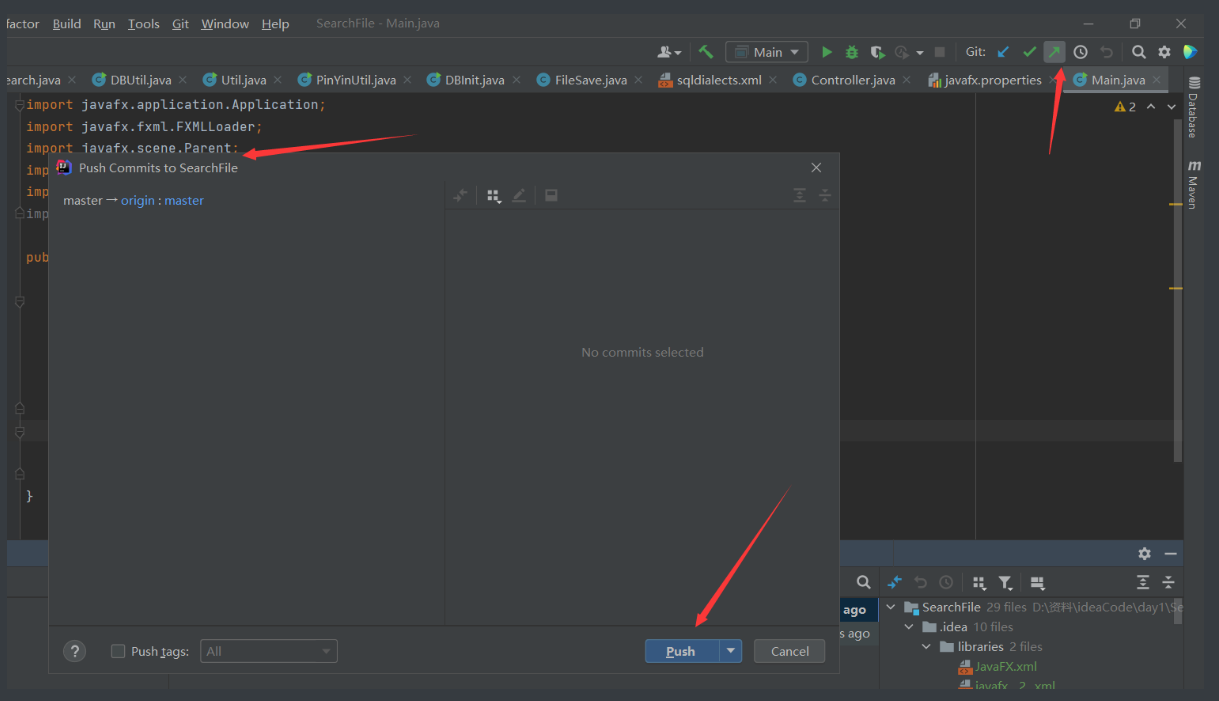Debug Main with bug icon

pyautogui.click(x=852, y=52)
